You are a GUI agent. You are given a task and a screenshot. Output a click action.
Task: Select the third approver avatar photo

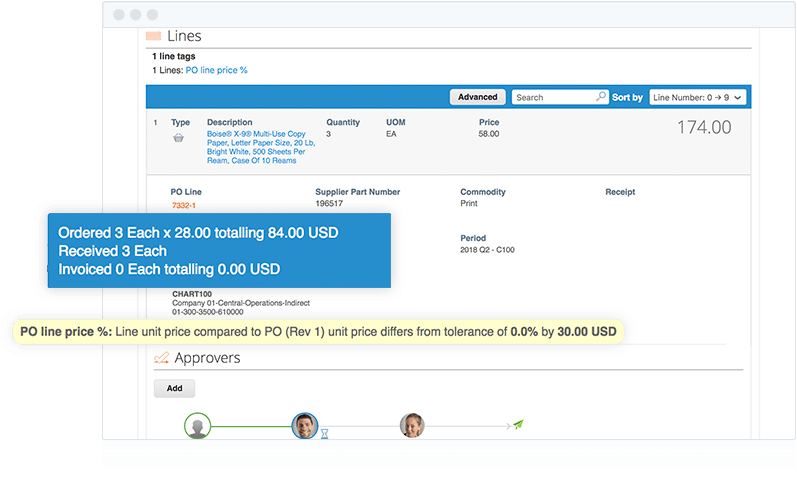click(411, 426)
